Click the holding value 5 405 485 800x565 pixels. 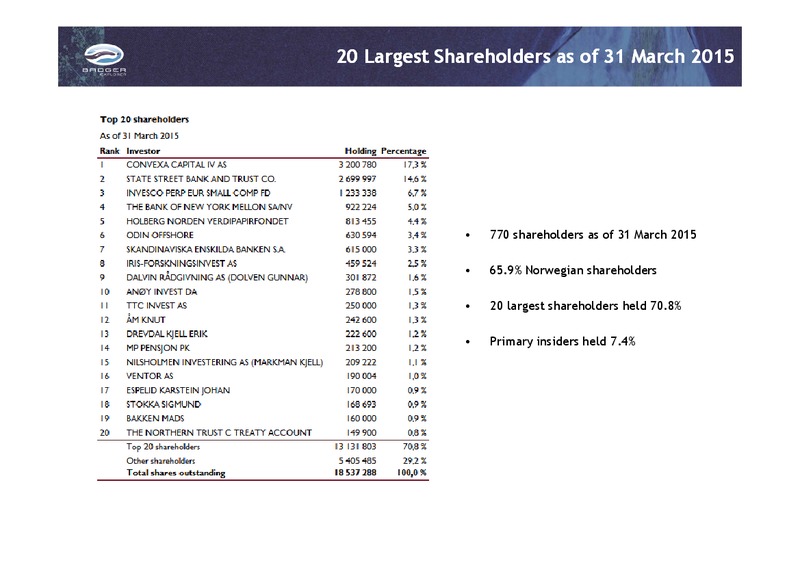tap(357, 461)
